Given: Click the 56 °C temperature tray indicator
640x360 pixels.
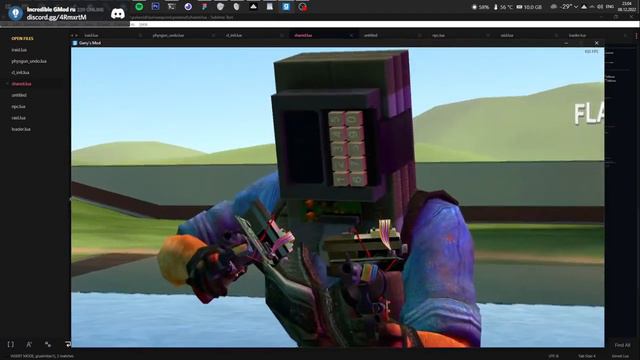Looking at the screenshot, I should 503,7.
